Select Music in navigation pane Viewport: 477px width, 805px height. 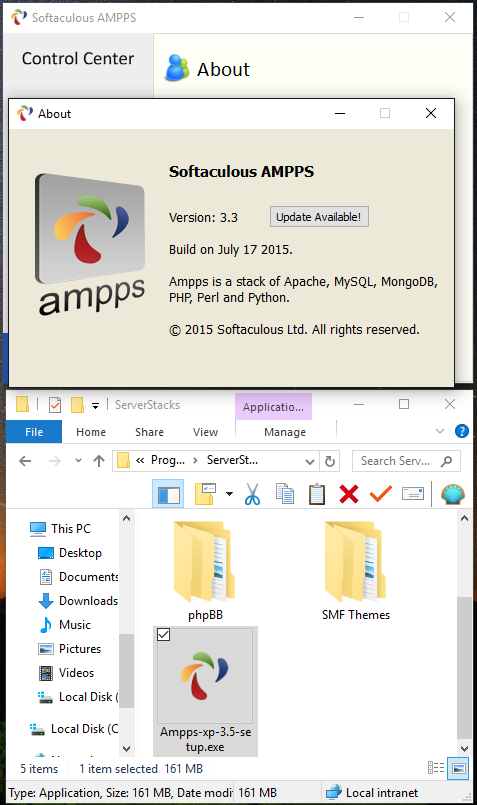click(65, 625)
